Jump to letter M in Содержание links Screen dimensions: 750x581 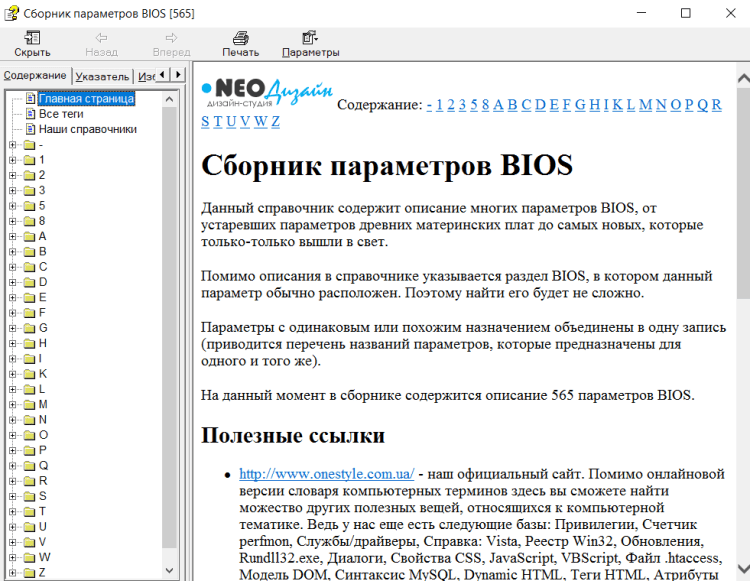click(x=646, y=104)
